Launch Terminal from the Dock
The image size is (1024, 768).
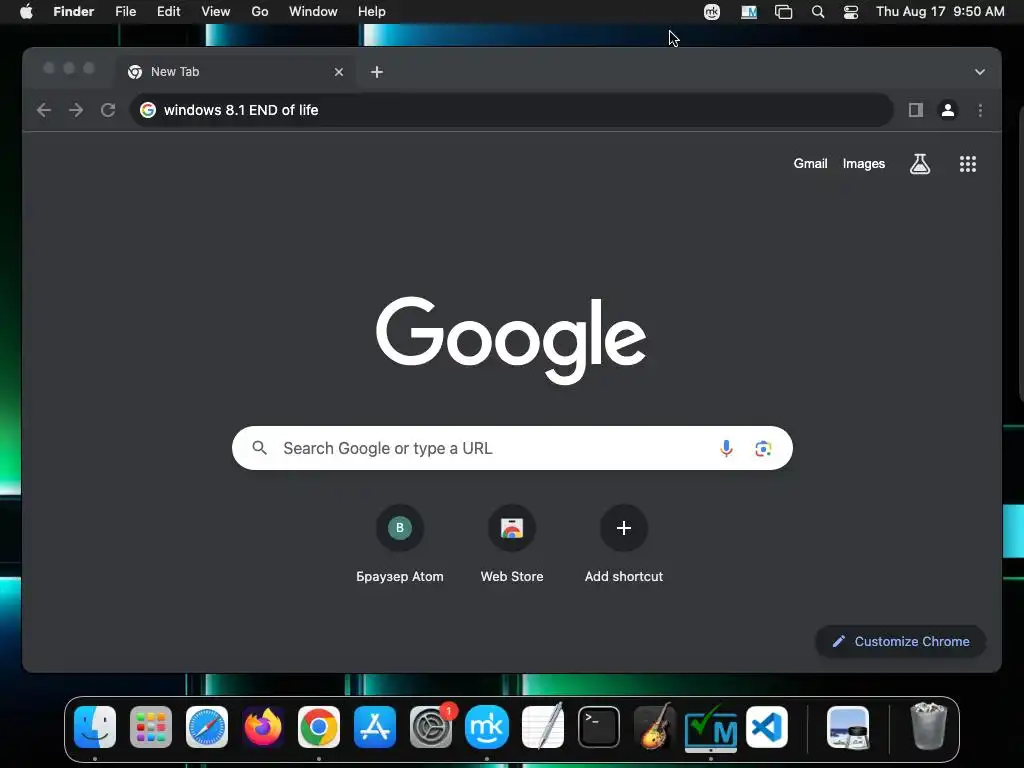(x=599, y=727)
